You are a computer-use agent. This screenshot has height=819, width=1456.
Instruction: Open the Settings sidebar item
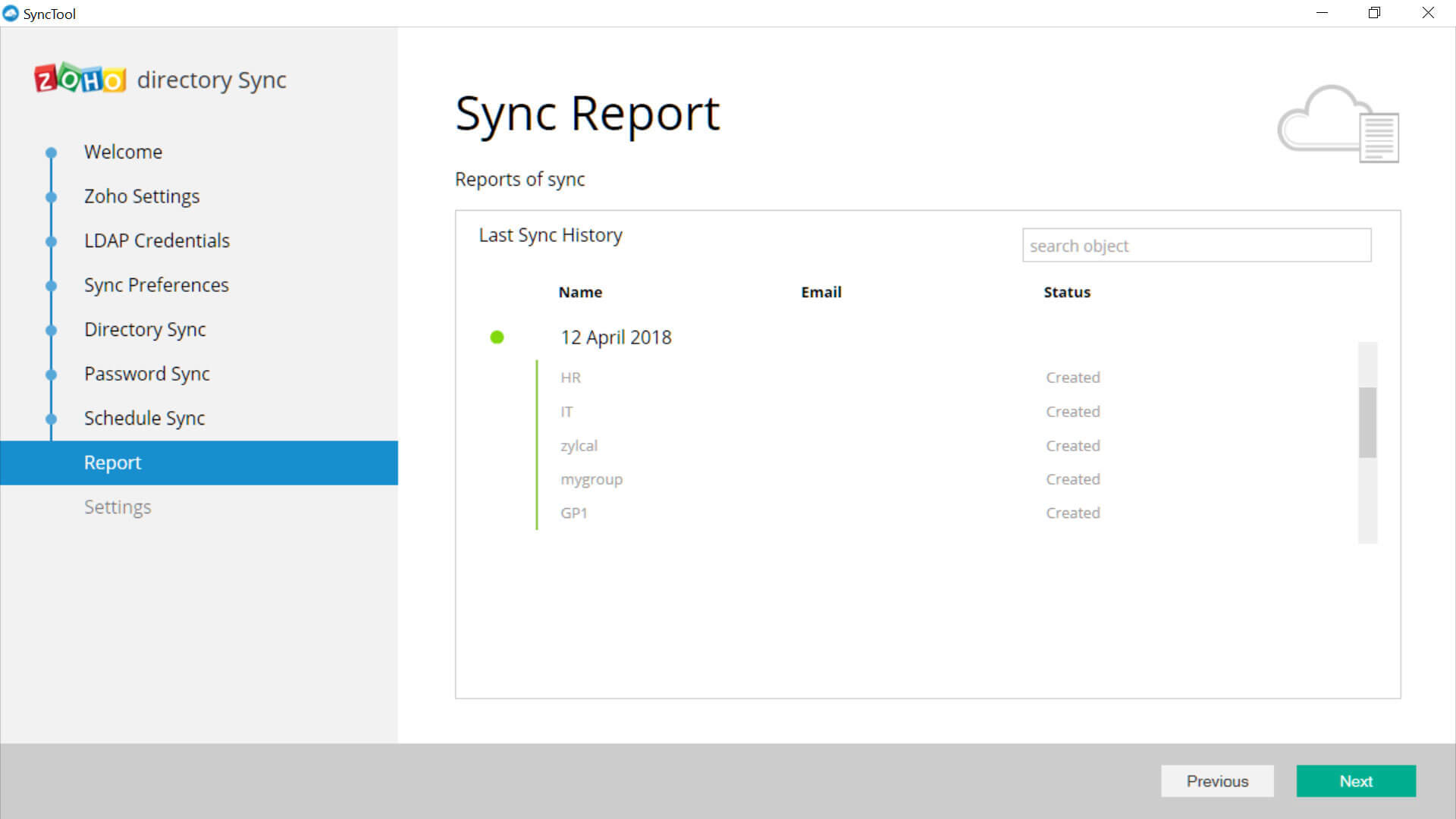(x=118, y=507)
